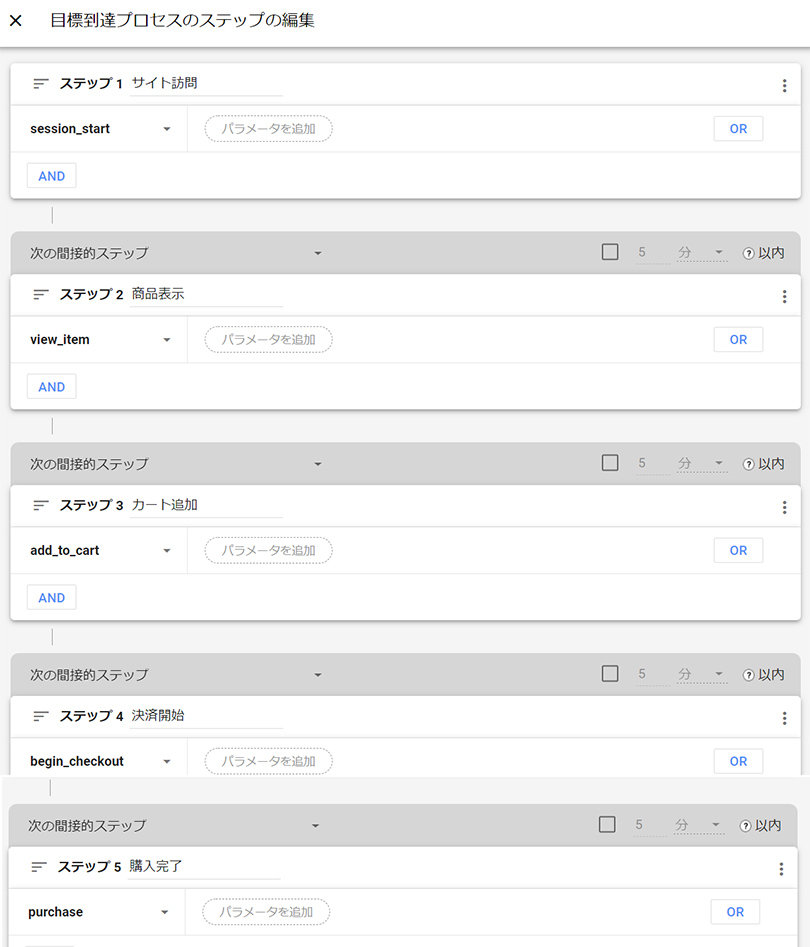Open the three-dot menu for Step 1

(x=784, y=86)
